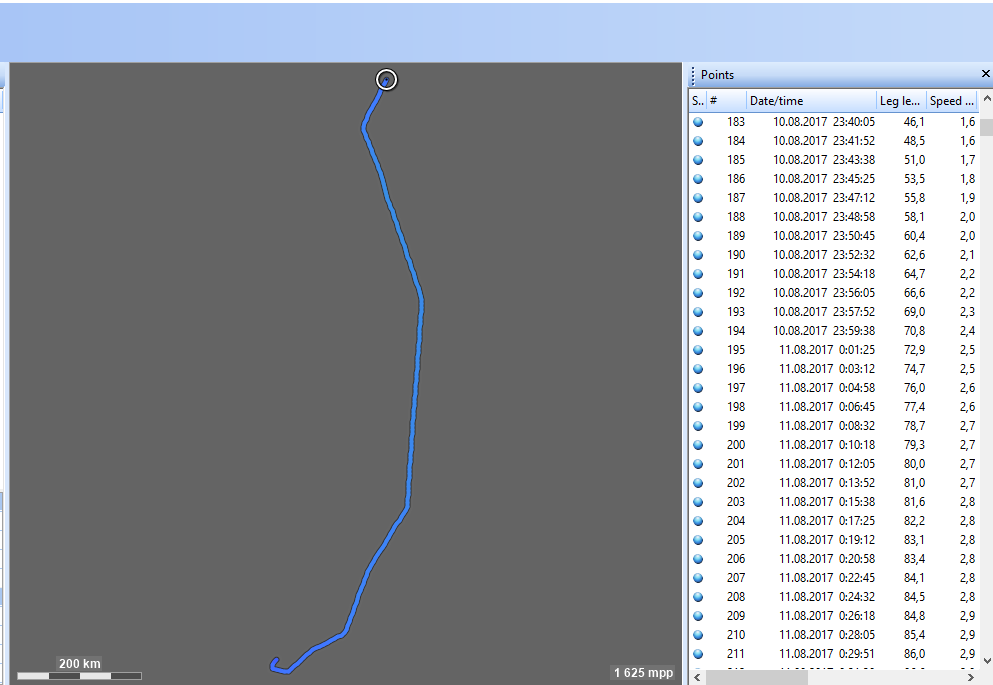This screenshot has width=993, height=685.
Task: Click the S.. column header
Action: pyautogui.click(x=697, y=101)
